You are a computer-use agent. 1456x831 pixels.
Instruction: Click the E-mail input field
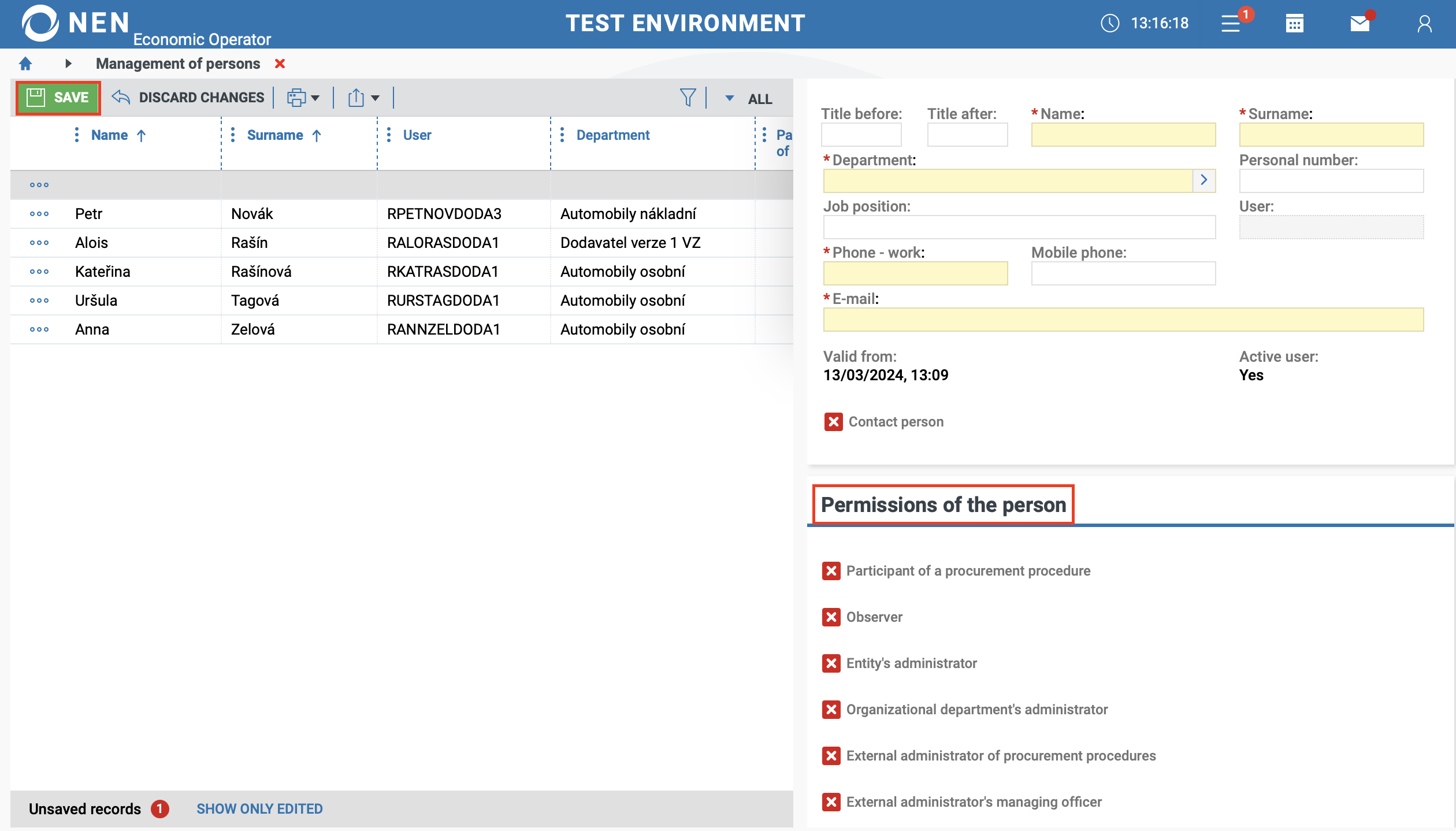pos(1123,320)
